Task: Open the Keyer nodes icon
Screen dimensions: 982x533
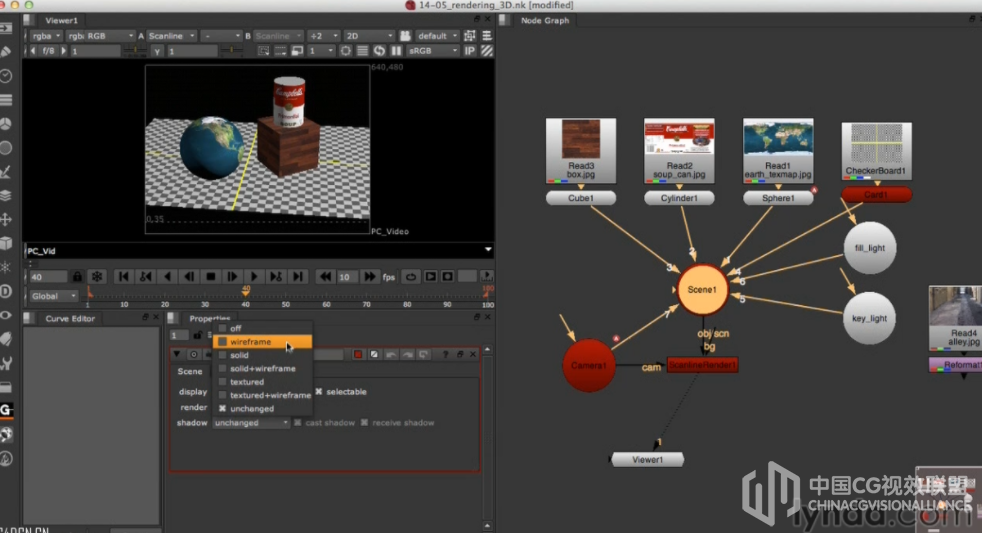Action: pyautogui.click(x=6, y=172)
